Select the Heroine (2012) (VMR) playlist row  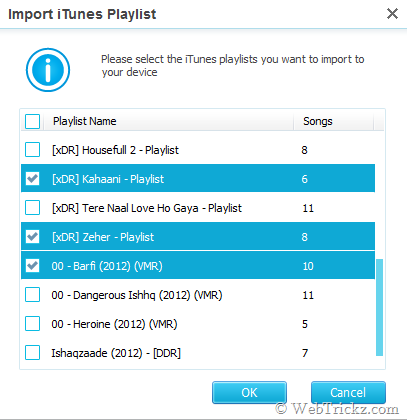click(x=198, y=324)
